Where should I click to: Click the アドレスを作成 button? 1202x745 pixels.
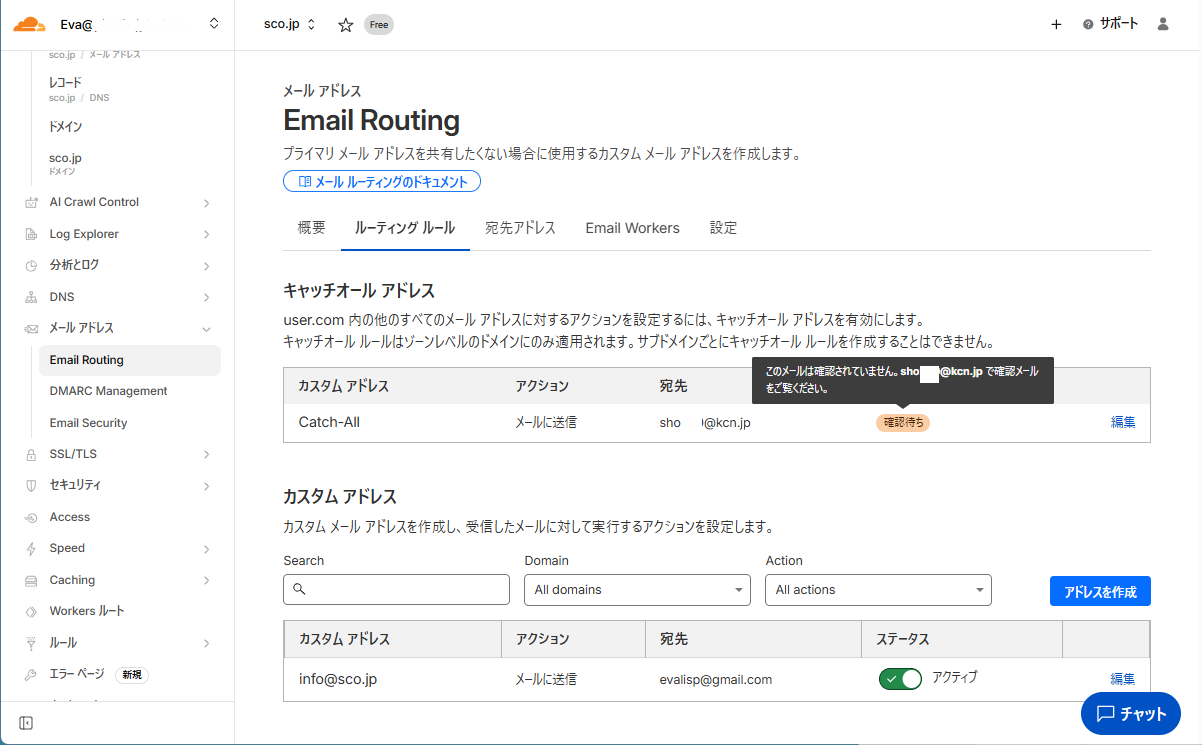click(x=1100, y=591)
